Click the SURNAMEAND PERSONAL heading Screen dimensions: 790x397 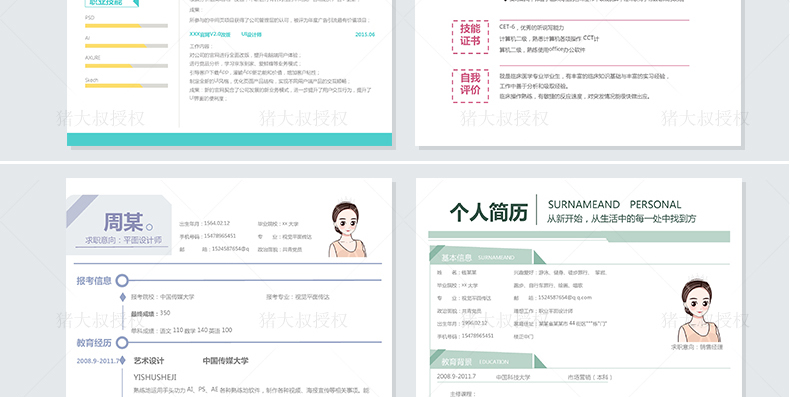click(614, 205)
